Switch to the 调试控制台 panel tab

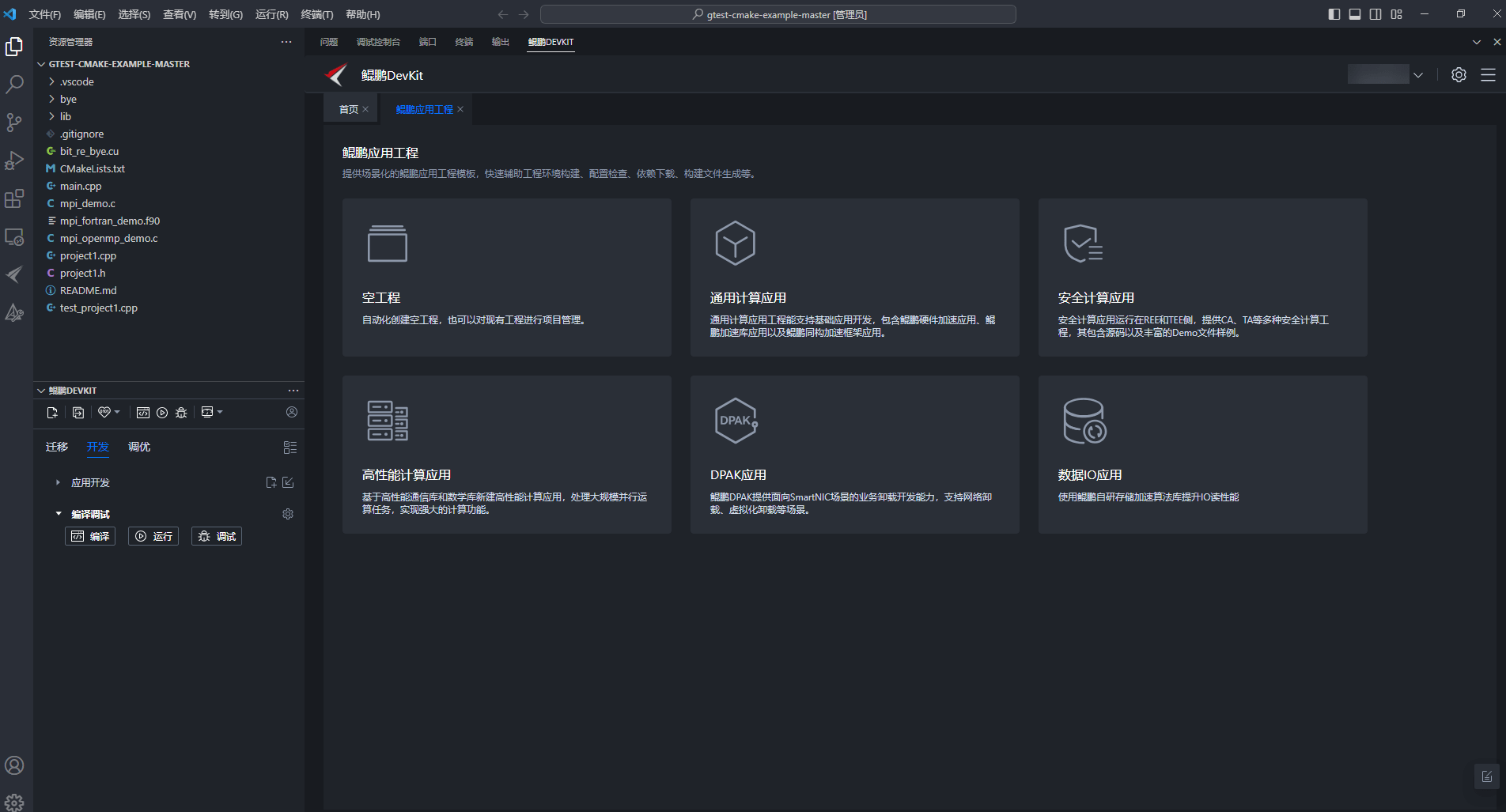[378, 42]
